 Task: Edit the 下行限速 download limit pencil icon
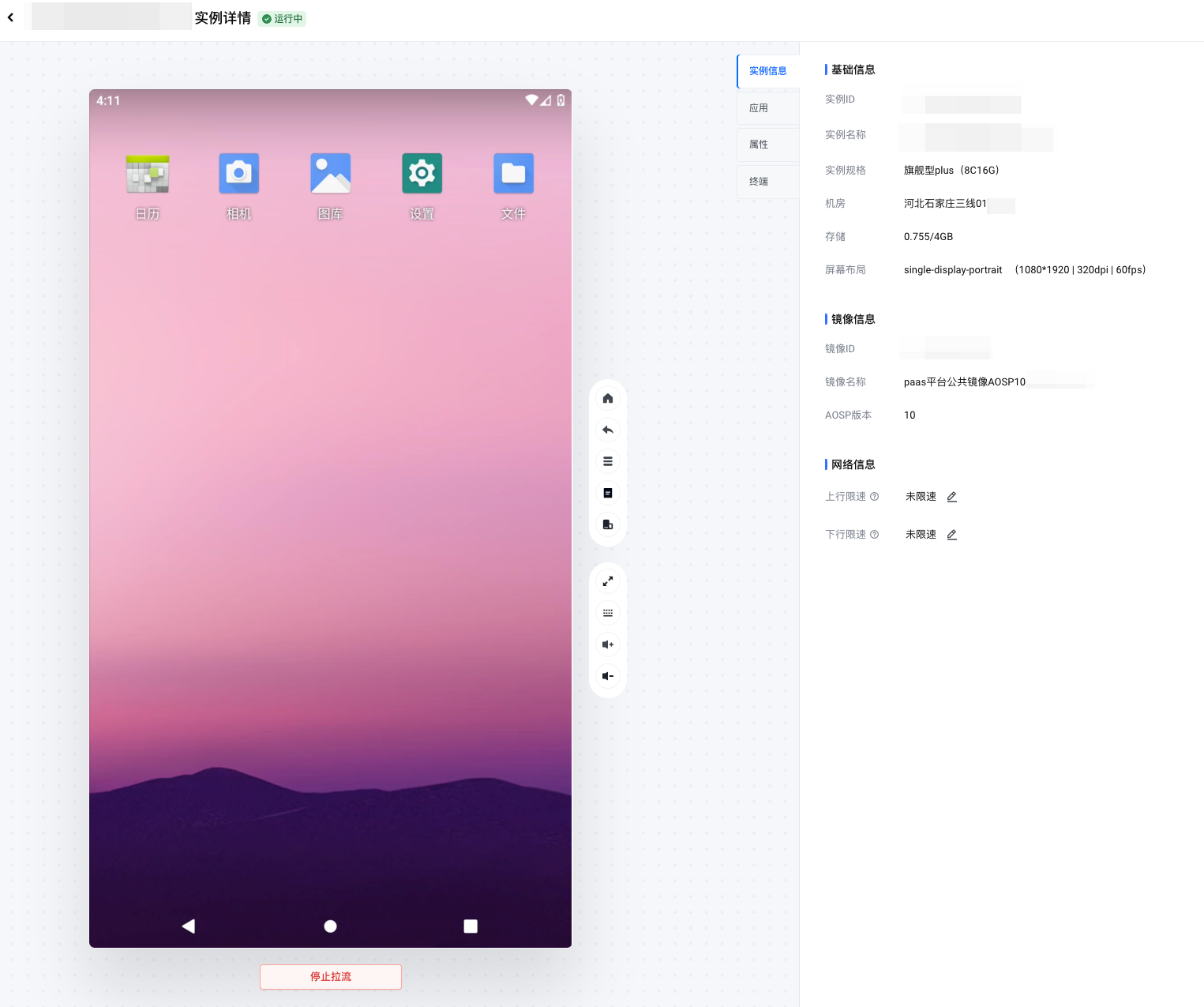[952, 535]
